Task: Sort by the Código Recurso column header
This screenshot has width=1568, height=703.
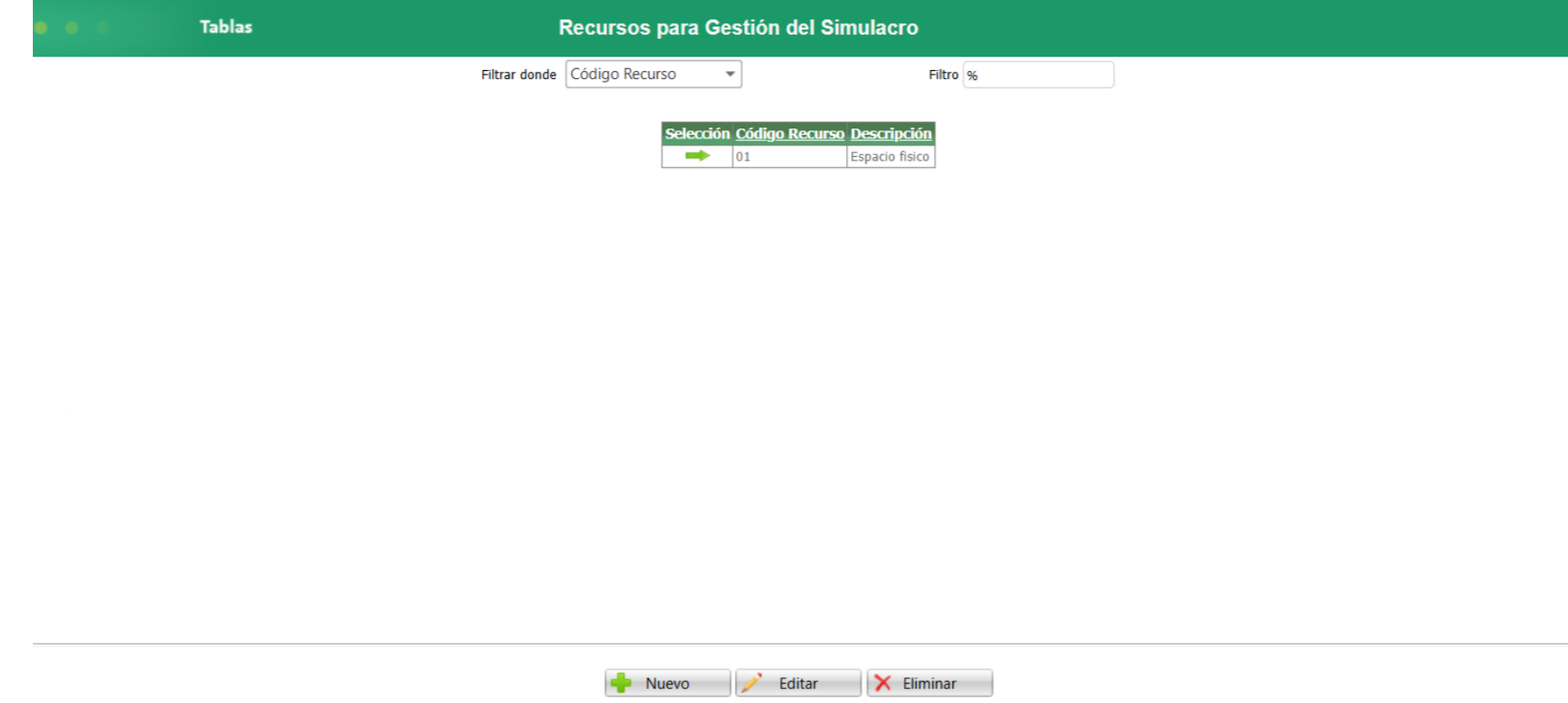Action: click(789, 134)
